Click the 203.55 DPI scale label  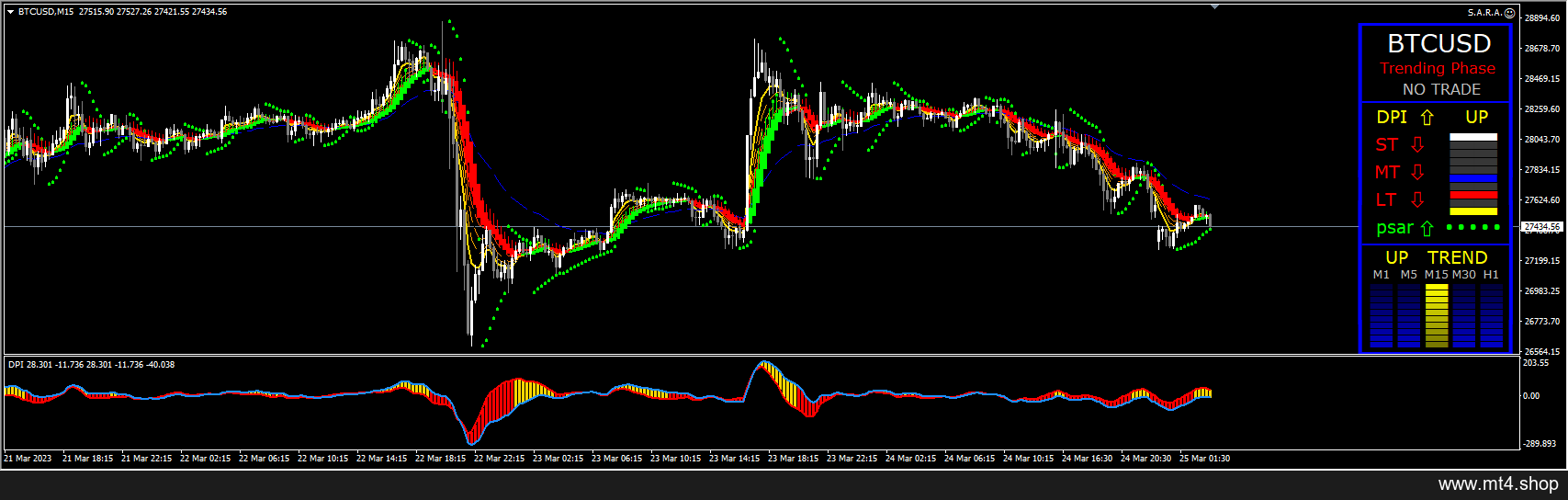(1537, 363)
